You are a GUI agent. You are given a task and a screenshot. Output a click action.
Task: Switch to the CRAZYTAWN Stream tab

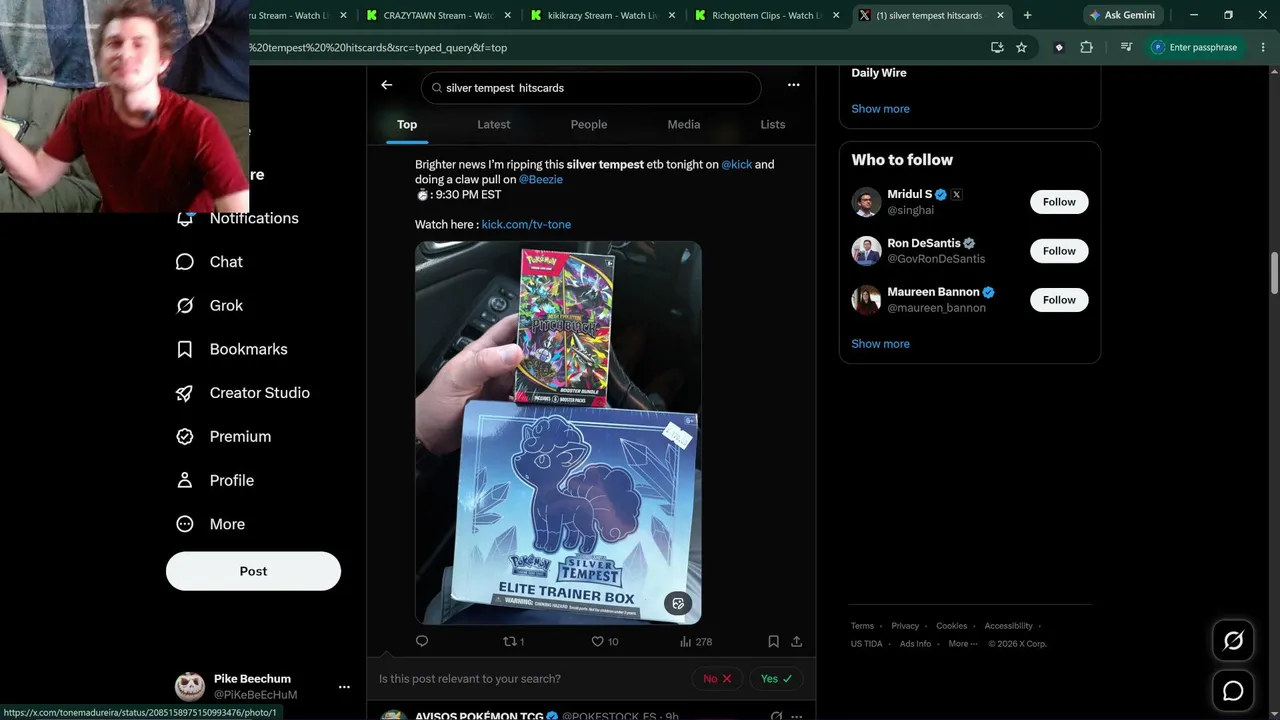(439, 15)
